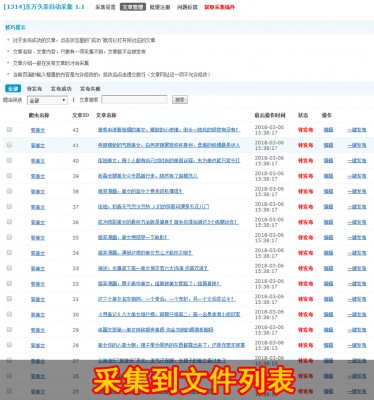Open the category link in article 36's row
This screenshot has width=374, height=400.
click(x=38, y=222)
